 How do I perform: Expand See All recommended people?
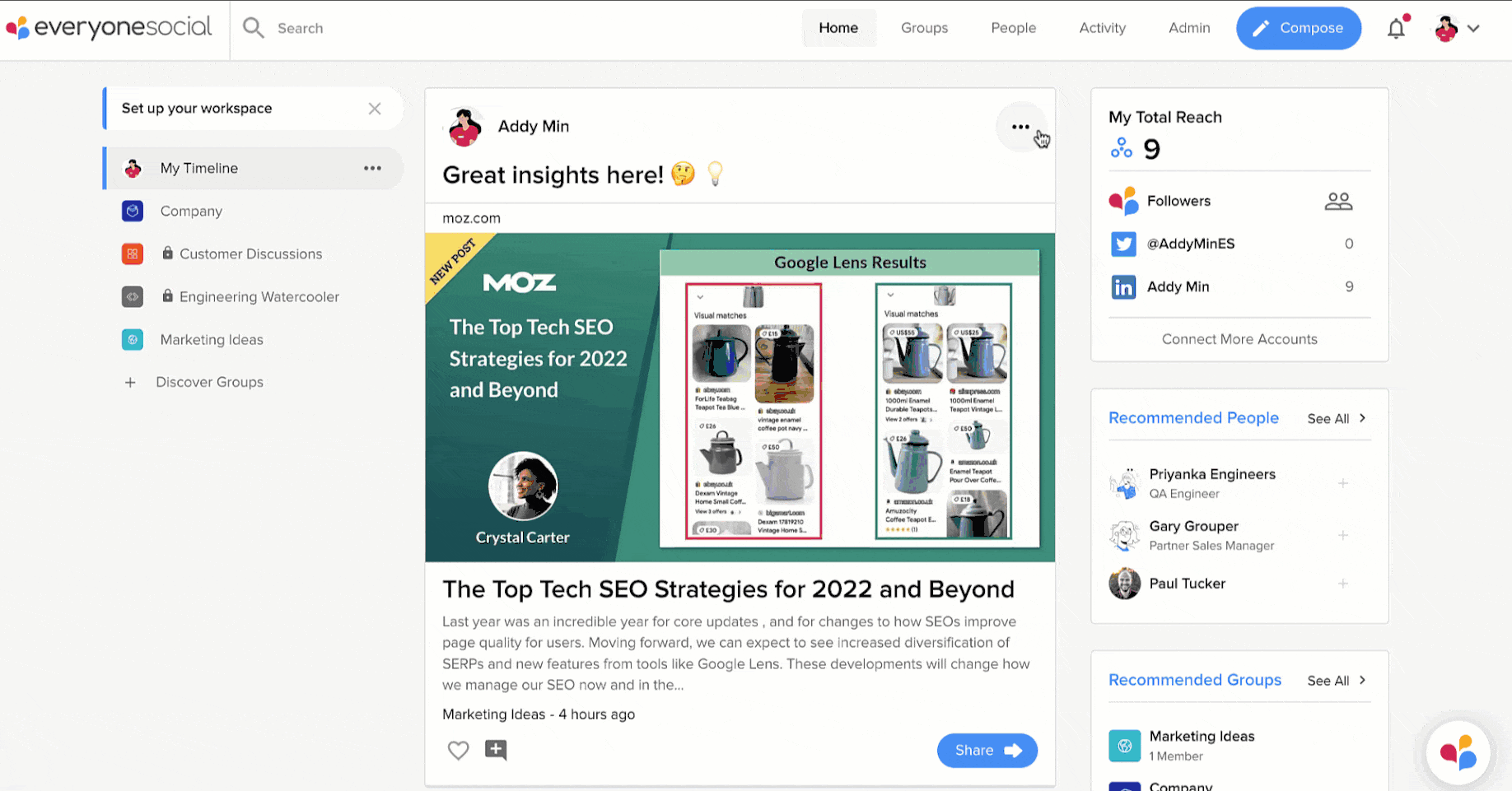1336,418
